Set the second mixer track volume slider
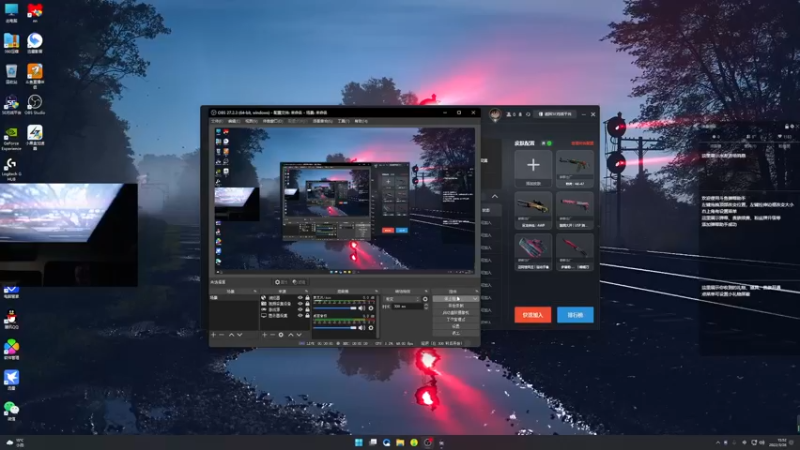This screenshot has height=450, width=800. [x=336, y=328]
